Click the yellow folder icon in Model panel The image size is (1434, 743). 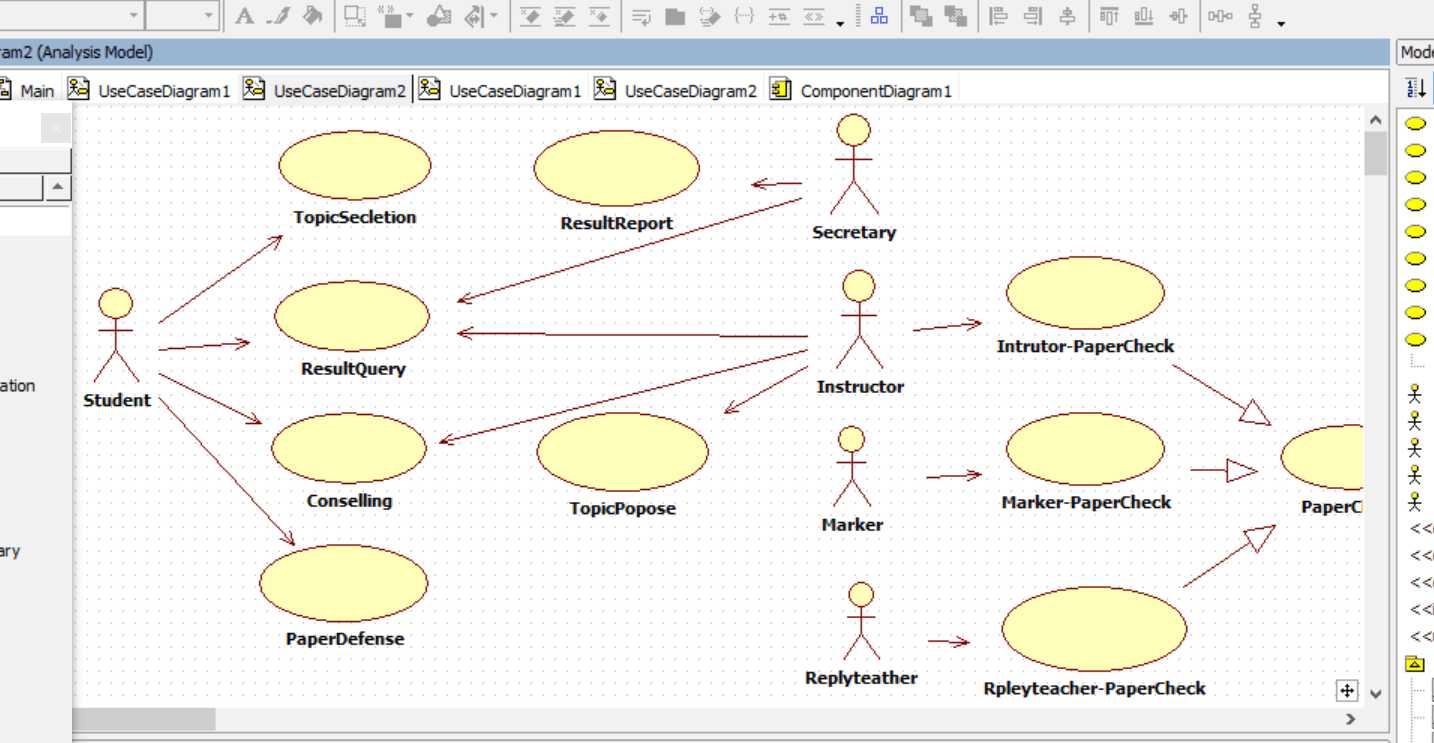1414,663
